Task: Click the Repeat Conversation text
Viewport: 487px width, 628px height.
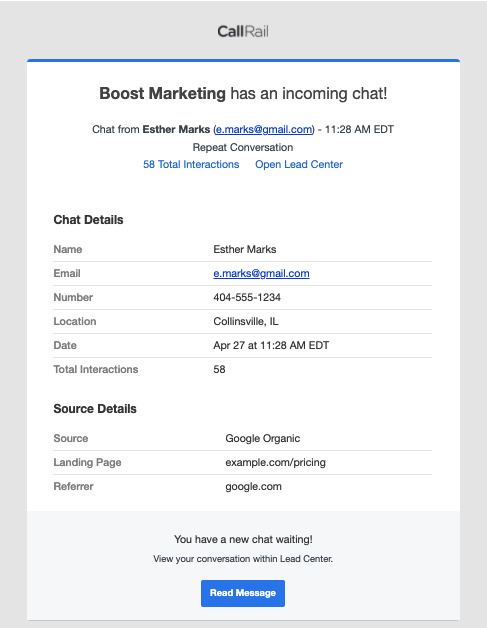Action: pyautogui.click(x=243, y=147)
